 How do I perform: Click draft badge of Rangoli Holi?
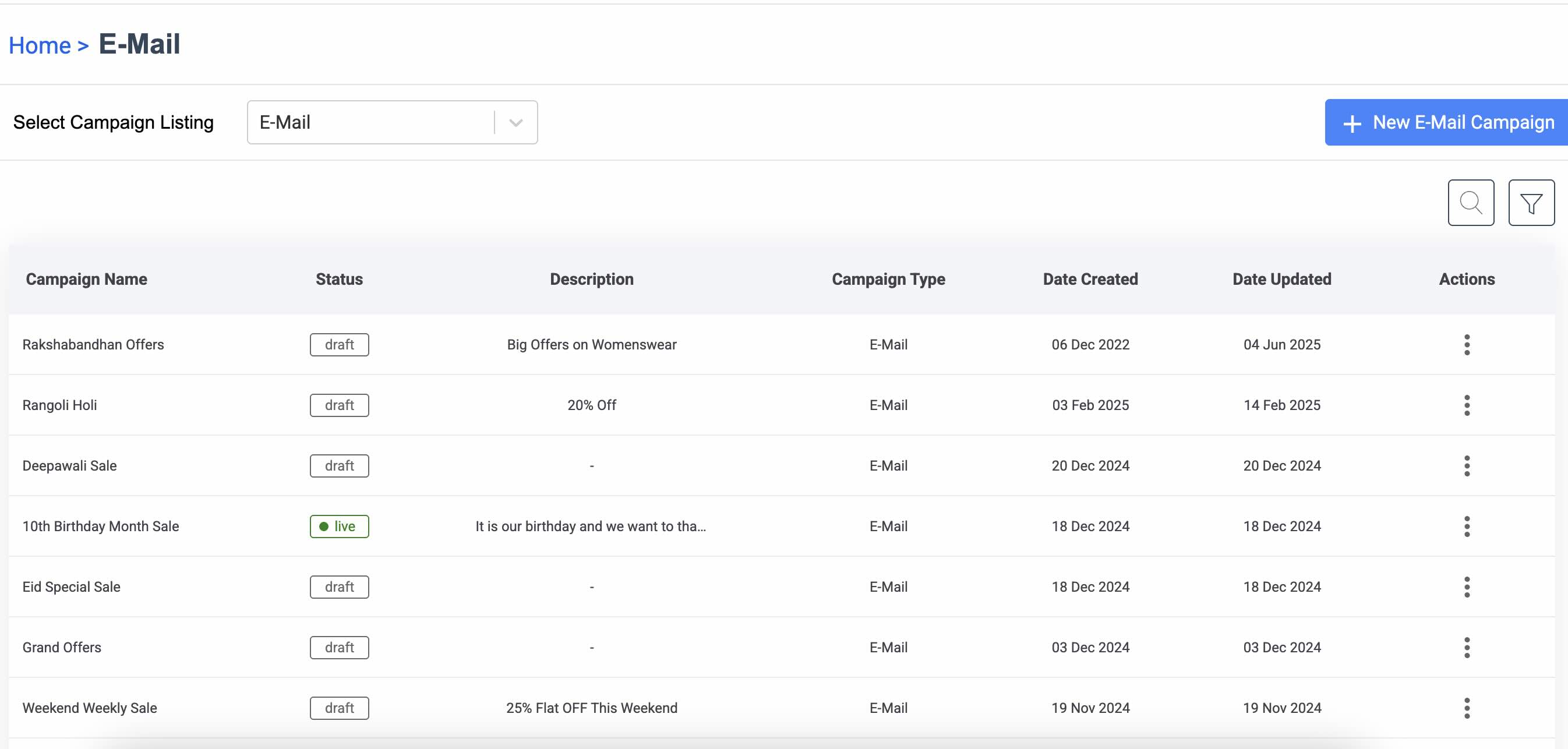[x=339, y=405]
